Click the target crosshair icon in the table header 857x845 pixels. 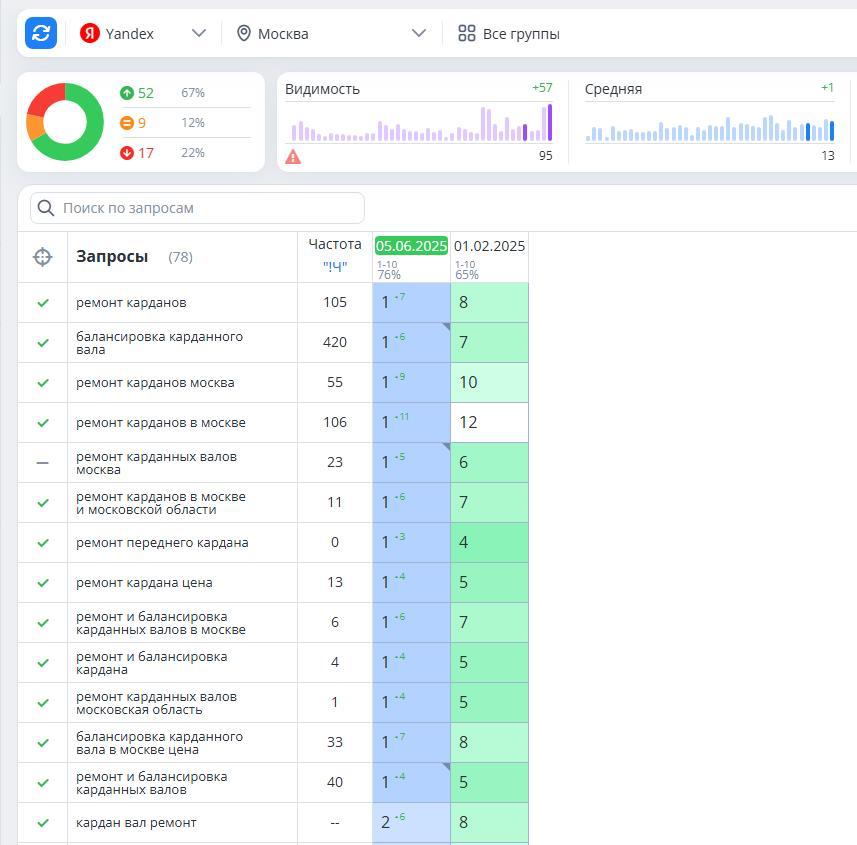pyautogui.click(x=42, y=257)
